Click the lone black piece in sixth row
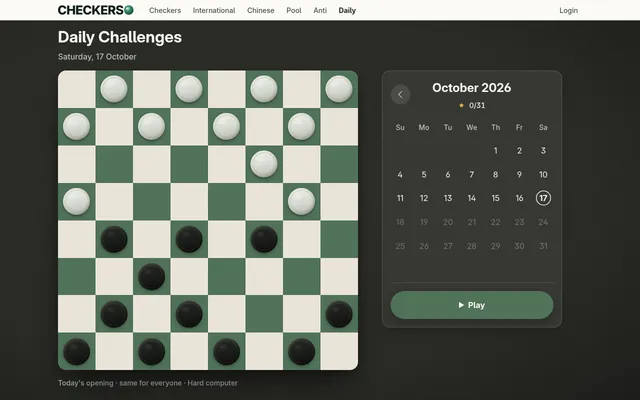Viewport: 640px width, 400px height. 151,277
